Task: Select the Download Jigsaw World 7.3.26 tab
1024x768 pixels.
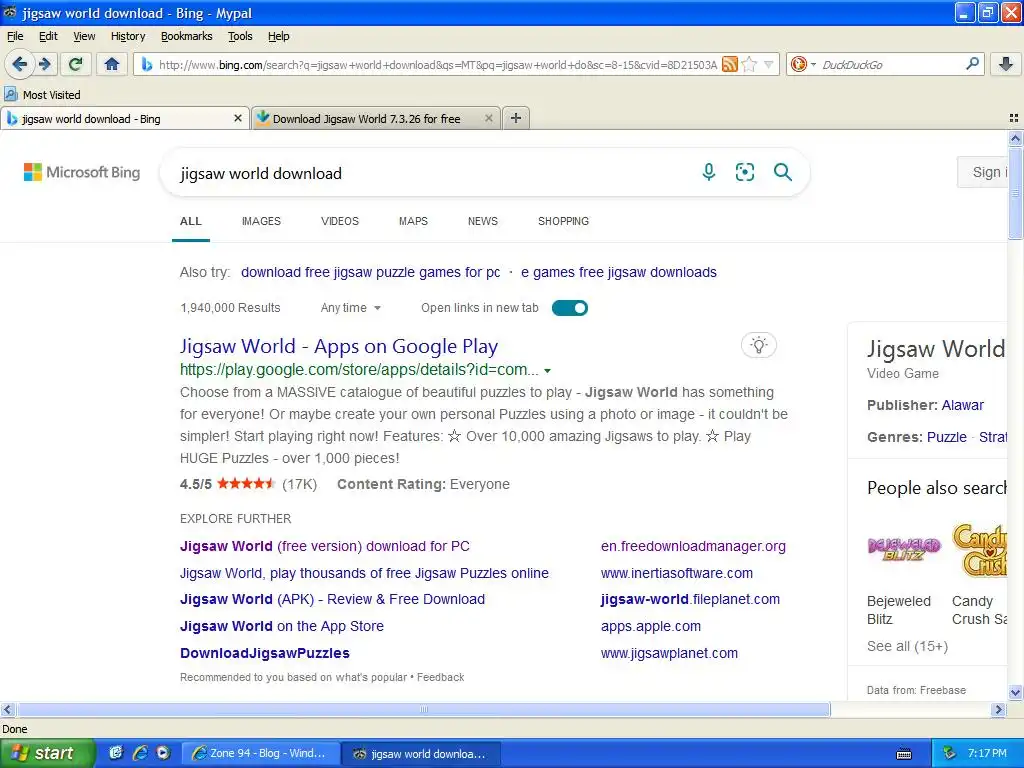Action: click(376, 118)
